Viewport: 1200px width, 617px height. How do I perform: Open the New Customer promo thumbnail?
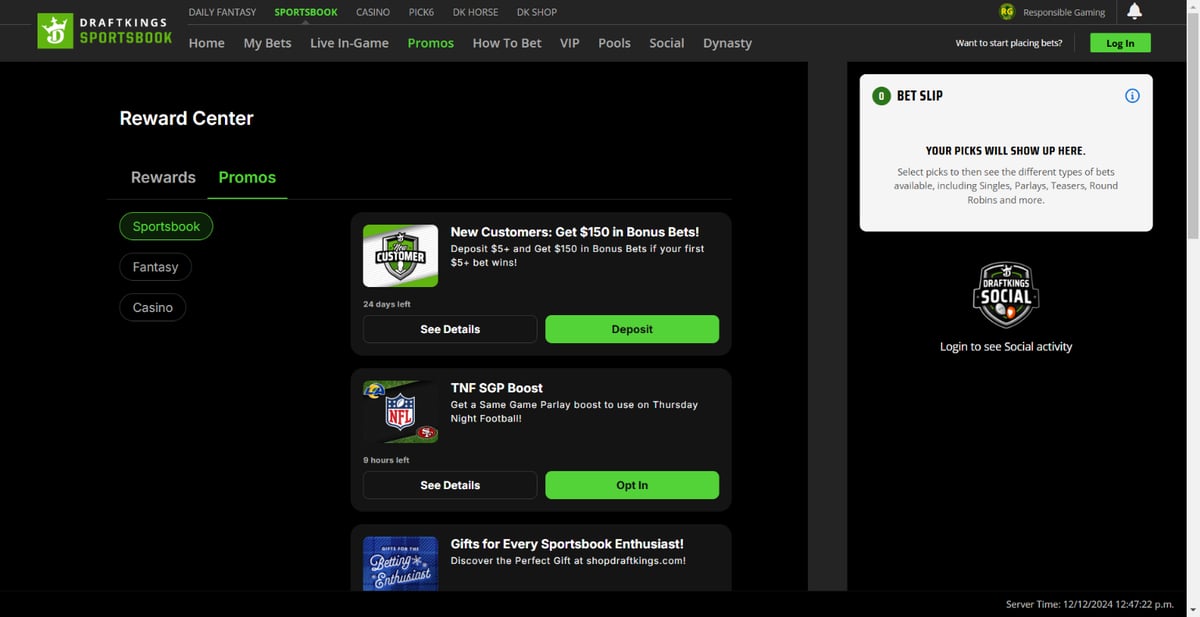tap(400, 256)
